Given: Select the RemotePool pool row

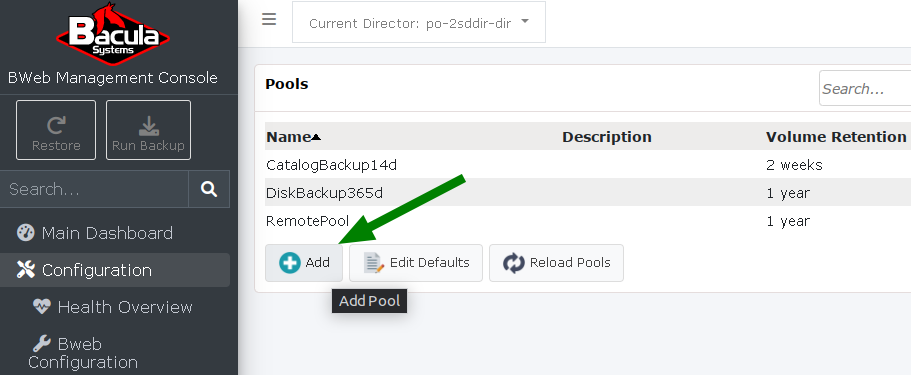Looking at the screenshot, I should pos(588,221).
